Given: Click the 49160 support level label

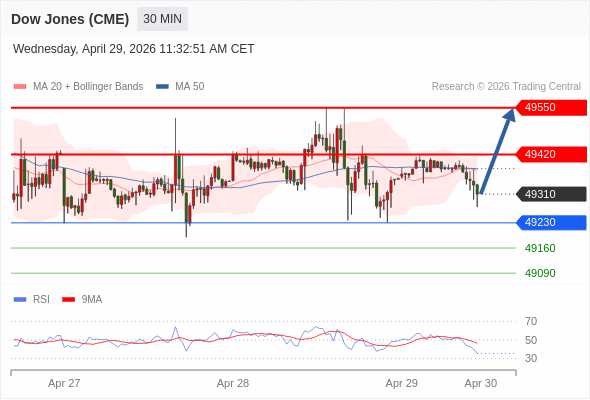Looking at the screenshot, I should 540,248.
